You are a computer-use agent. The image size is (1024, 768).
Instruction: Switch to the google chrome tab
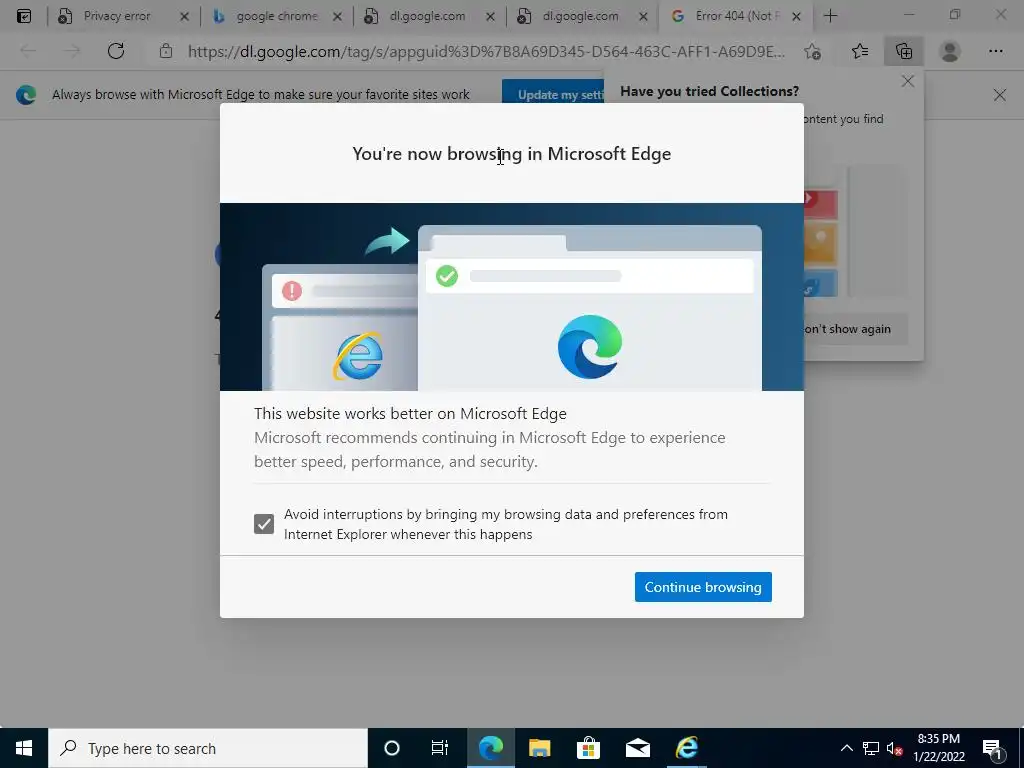[x=277, y=16]
